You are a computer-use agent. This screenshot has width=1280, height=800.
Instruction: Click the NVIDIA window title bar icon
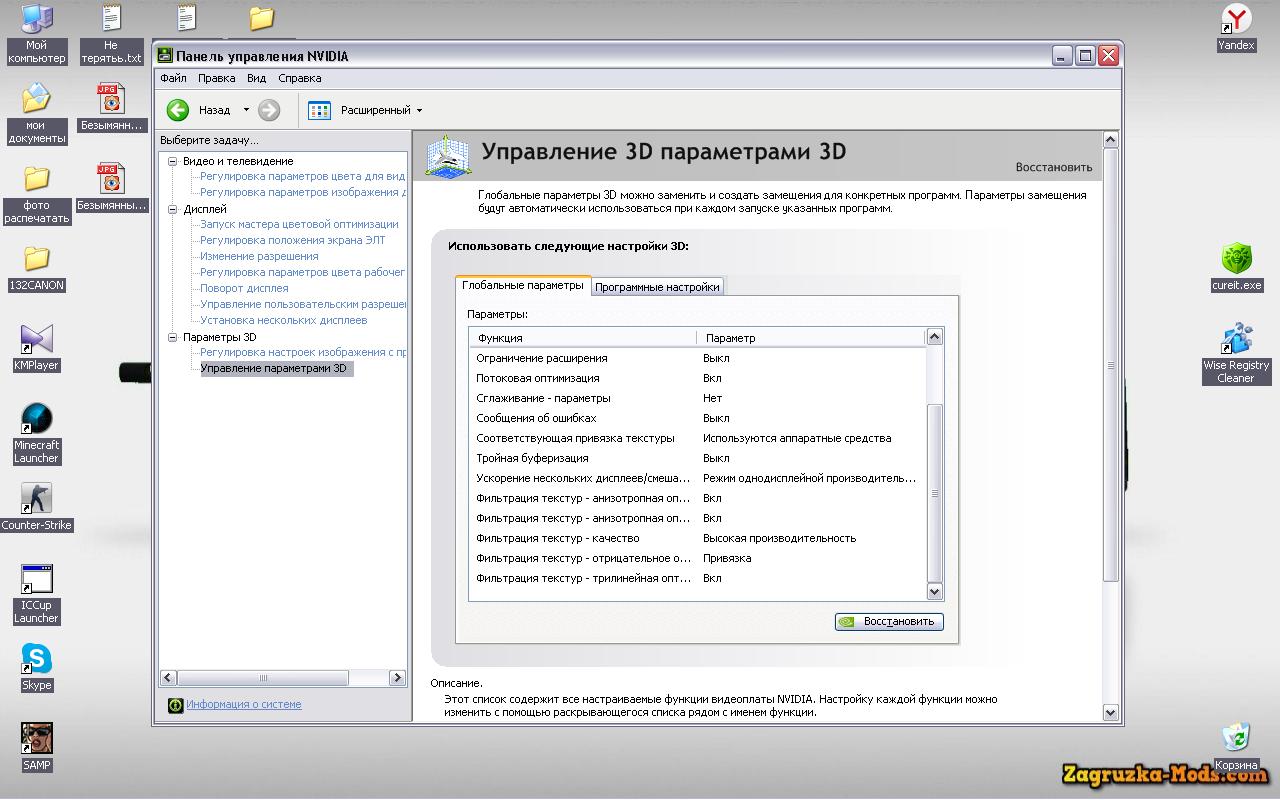pos(165,56)
